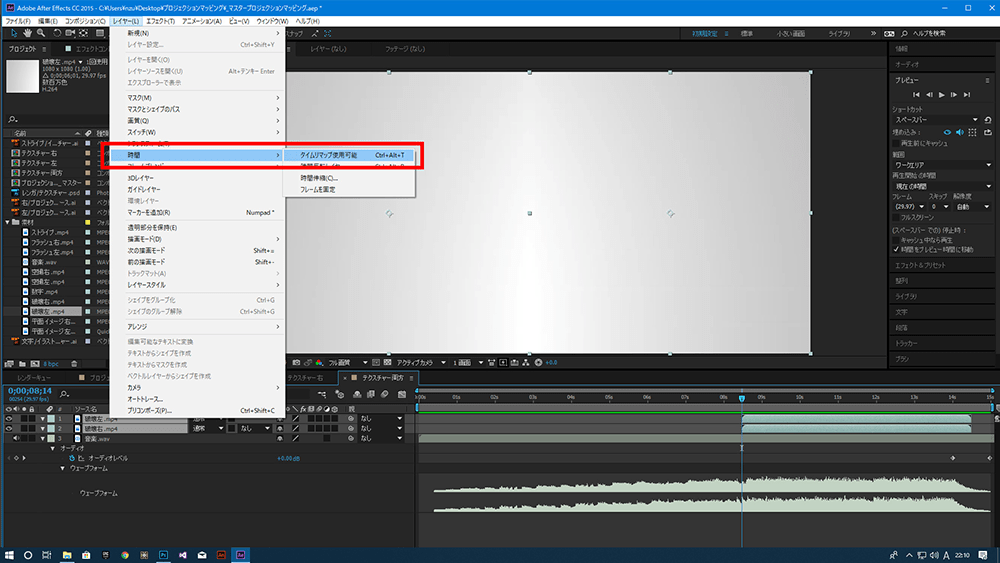Open the frame rate (29.97) dropdown
Image resolution: width=1000 pixels, height=563 pixels.
click(x=909, y=207)
